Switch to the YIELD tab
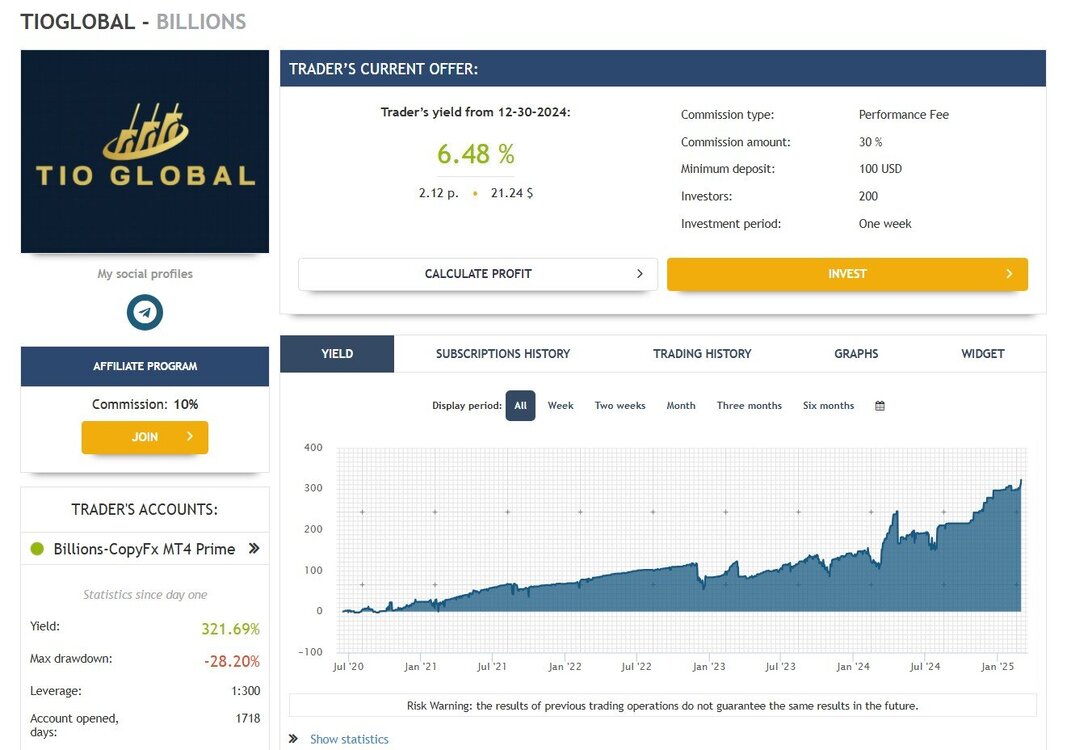Screen dimensions: 1092x750 337,354
